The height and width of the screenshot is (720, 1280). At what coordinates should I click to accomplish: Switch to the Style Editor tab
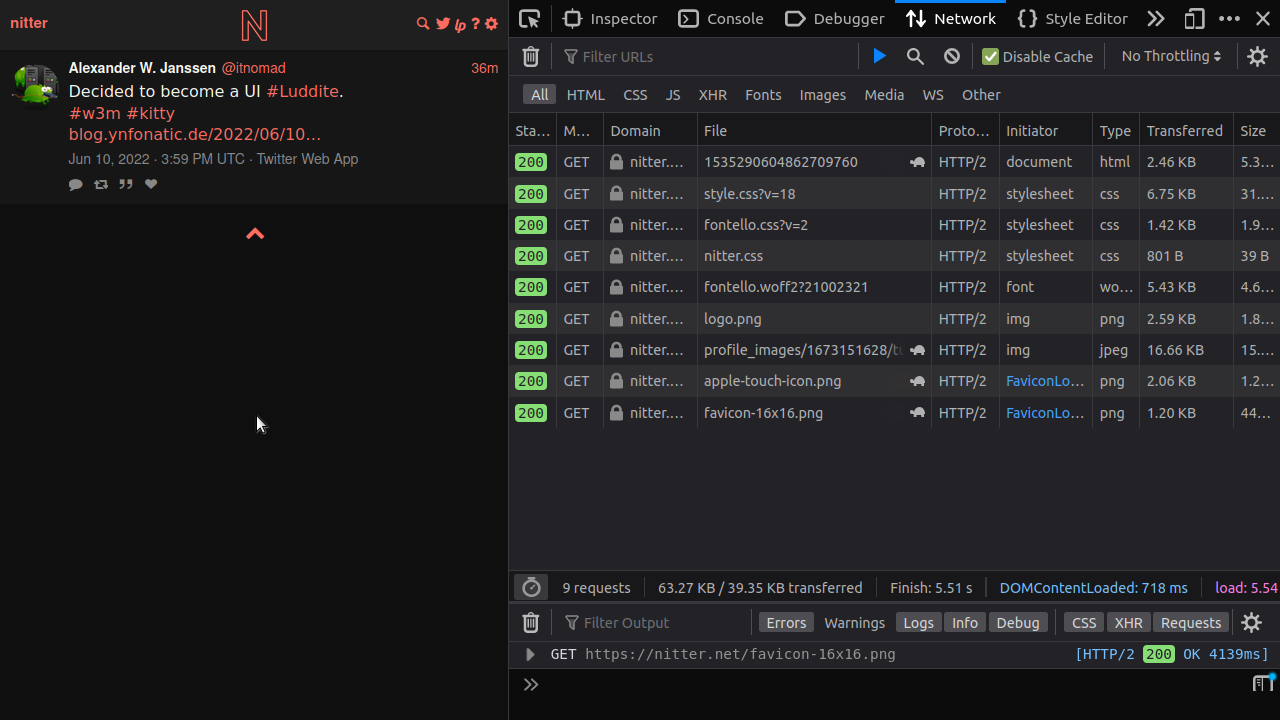point(1072,18)
